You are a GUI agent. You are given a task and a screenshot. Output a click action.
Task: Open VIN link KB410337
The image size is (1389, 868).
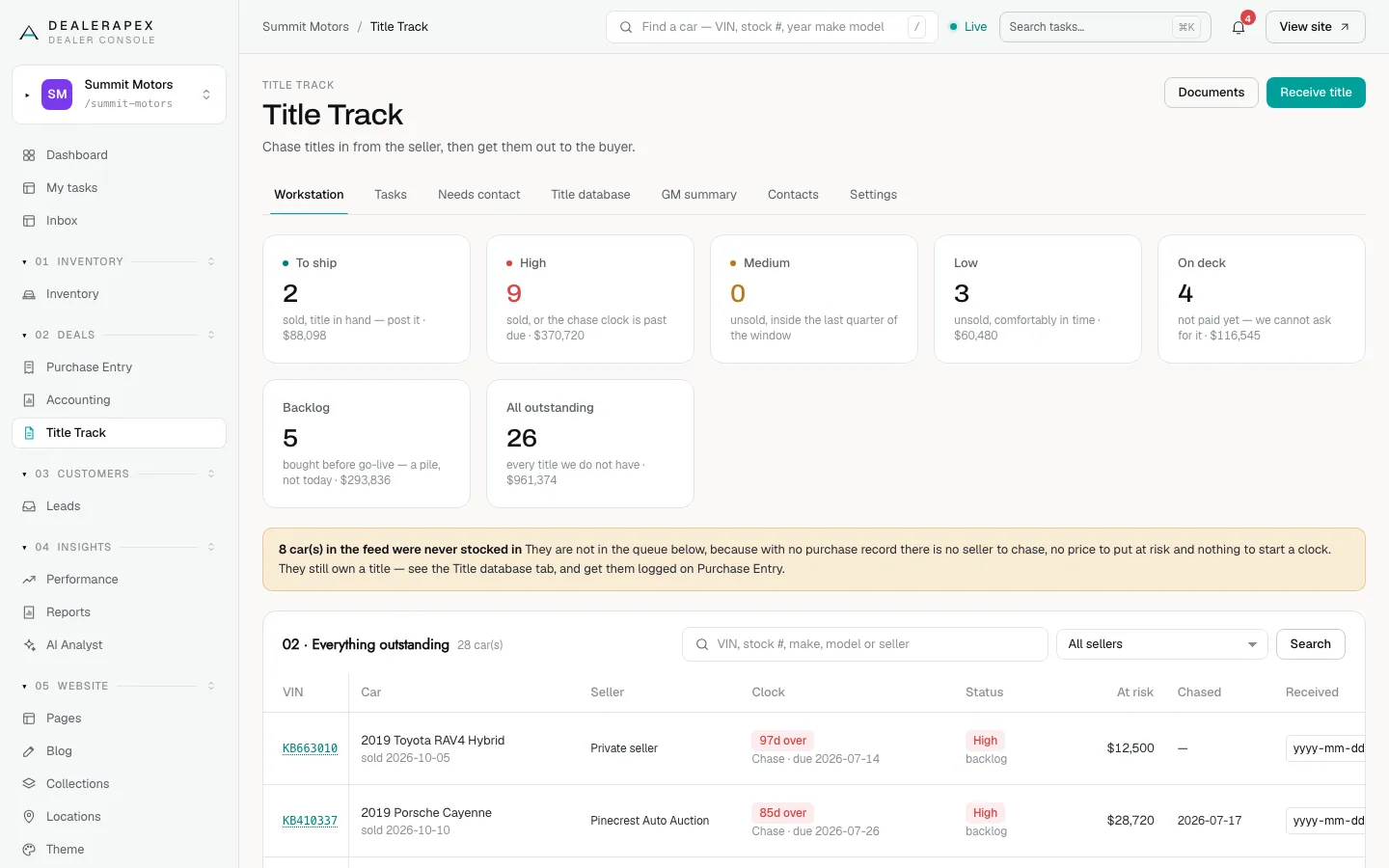[310, 821]
